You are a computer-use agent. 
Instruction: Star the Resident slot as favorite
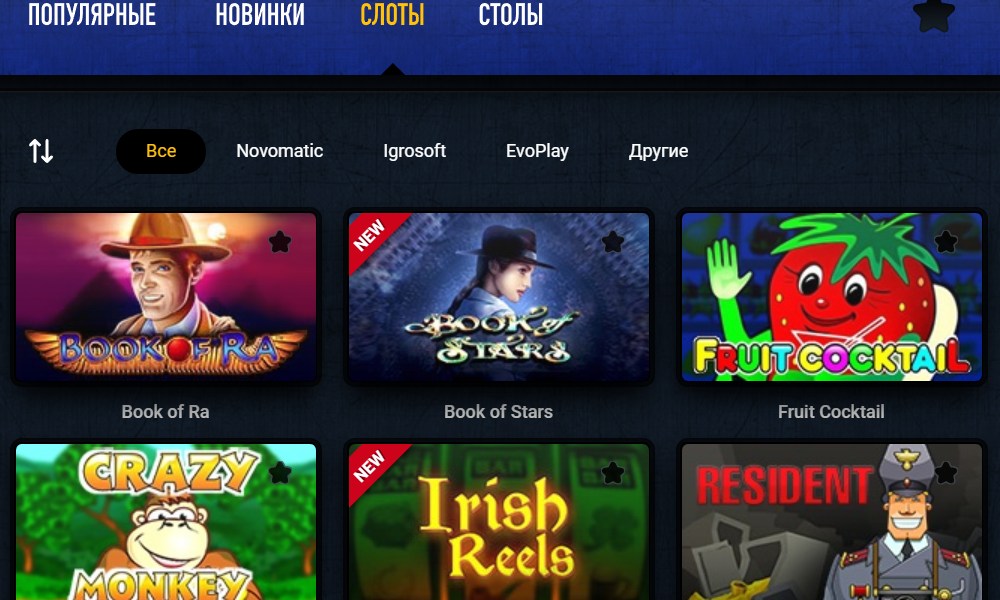click(946, 472)
